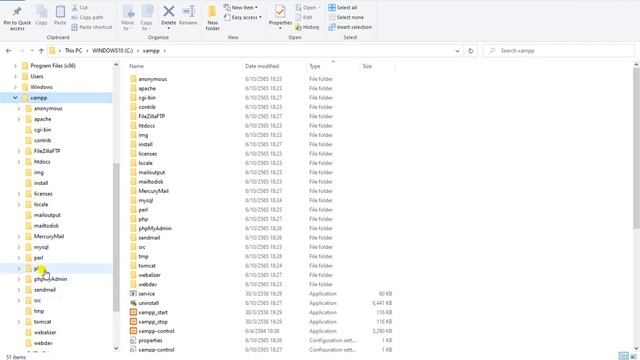
Task: Open the New item dropdown
Action: [x=241, y=8]
